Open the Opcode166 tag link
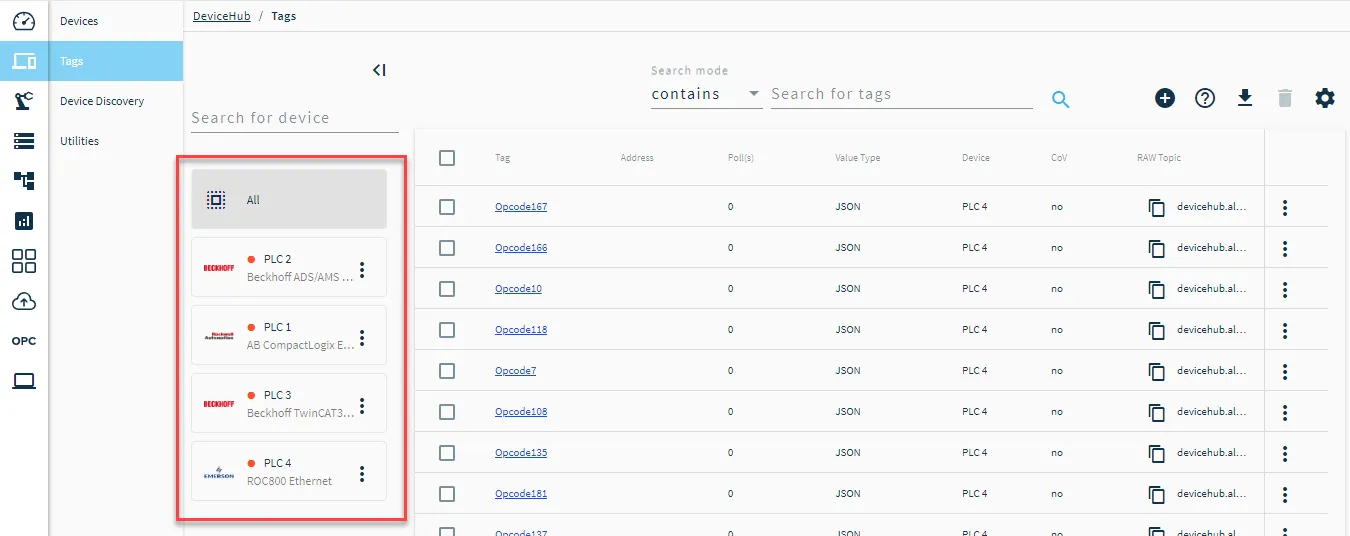The width and height of the screenshot is (1350, 536). (x=521, y=248)
